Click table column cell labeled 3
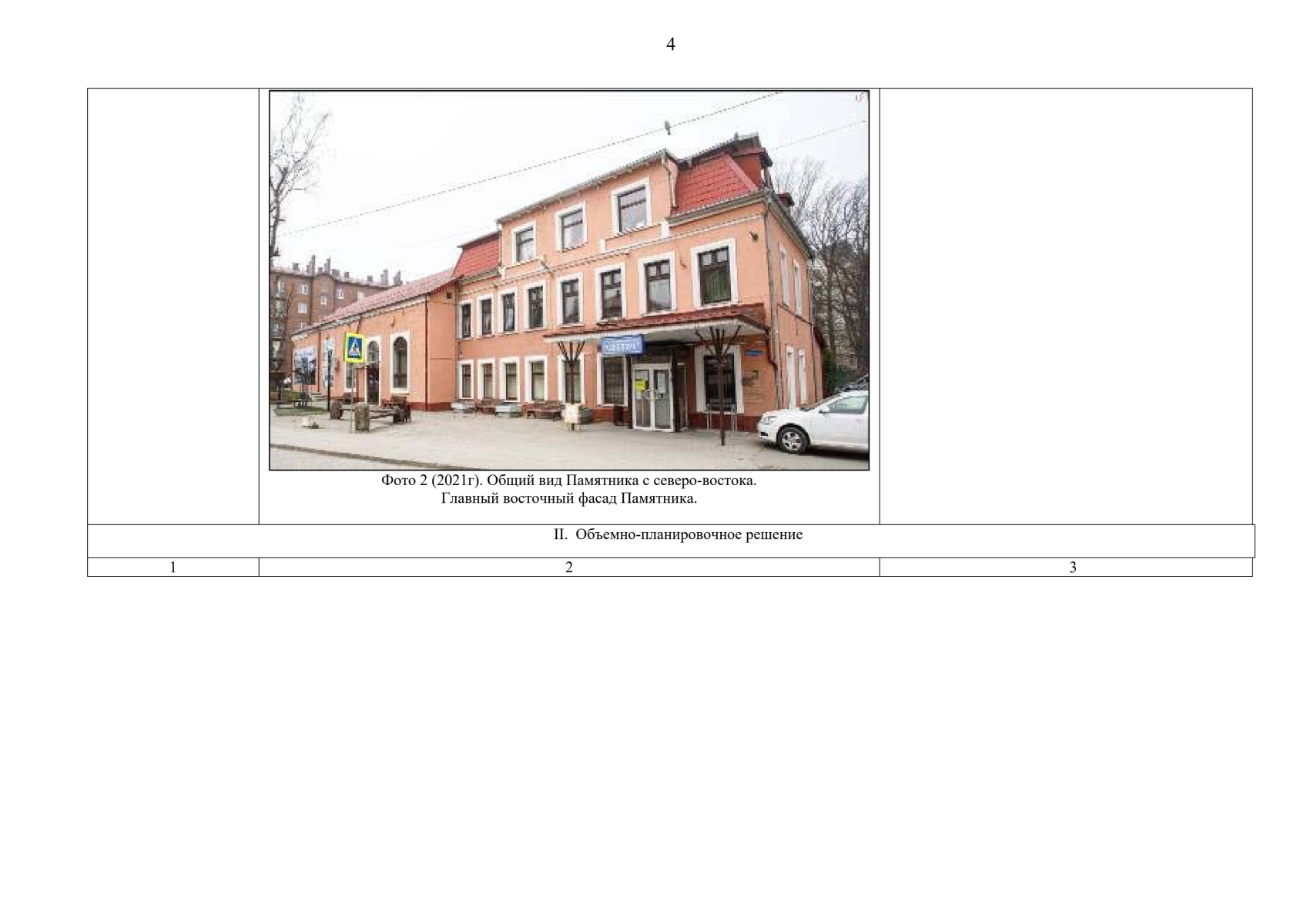 tap(1072, 567)
